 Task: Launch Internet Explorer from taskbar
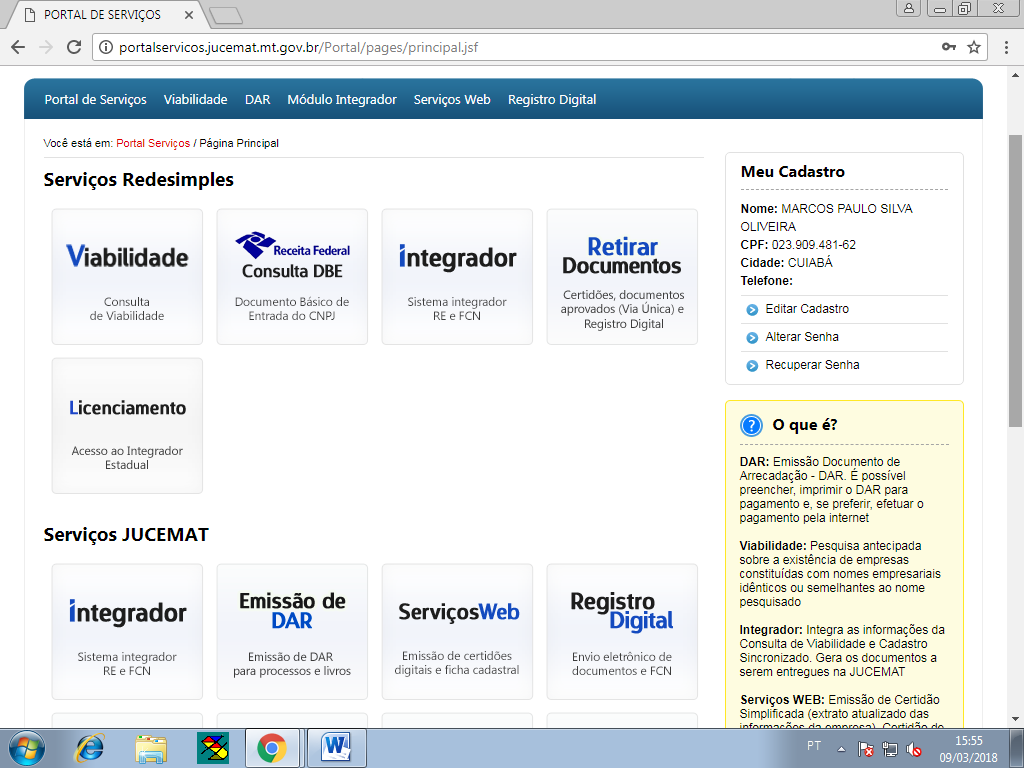click(x=90, y=748)
